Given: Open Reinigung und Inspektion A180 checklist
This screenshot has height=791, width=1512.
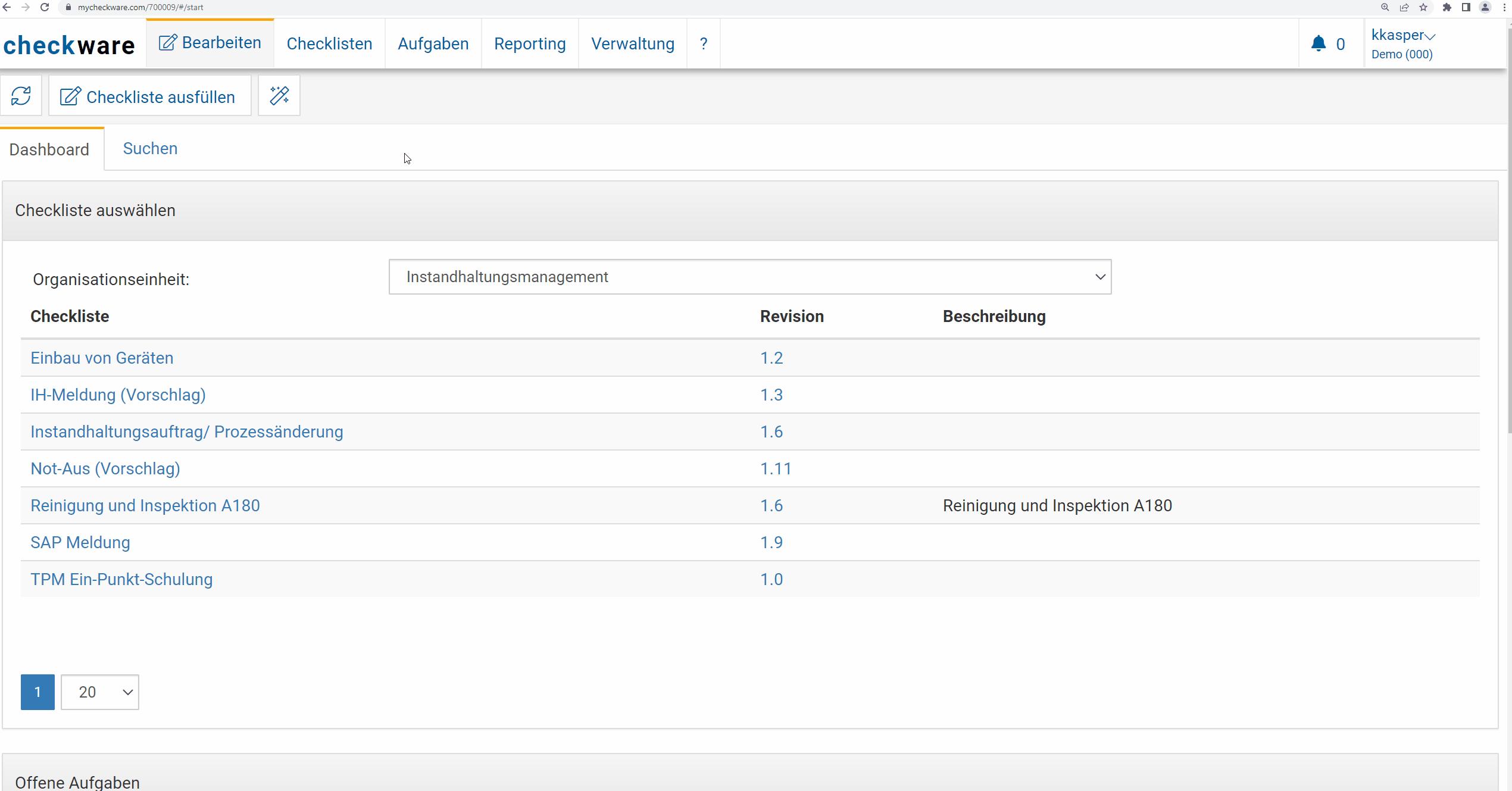Looking at the screenshot, I should [x=145, y=505].
